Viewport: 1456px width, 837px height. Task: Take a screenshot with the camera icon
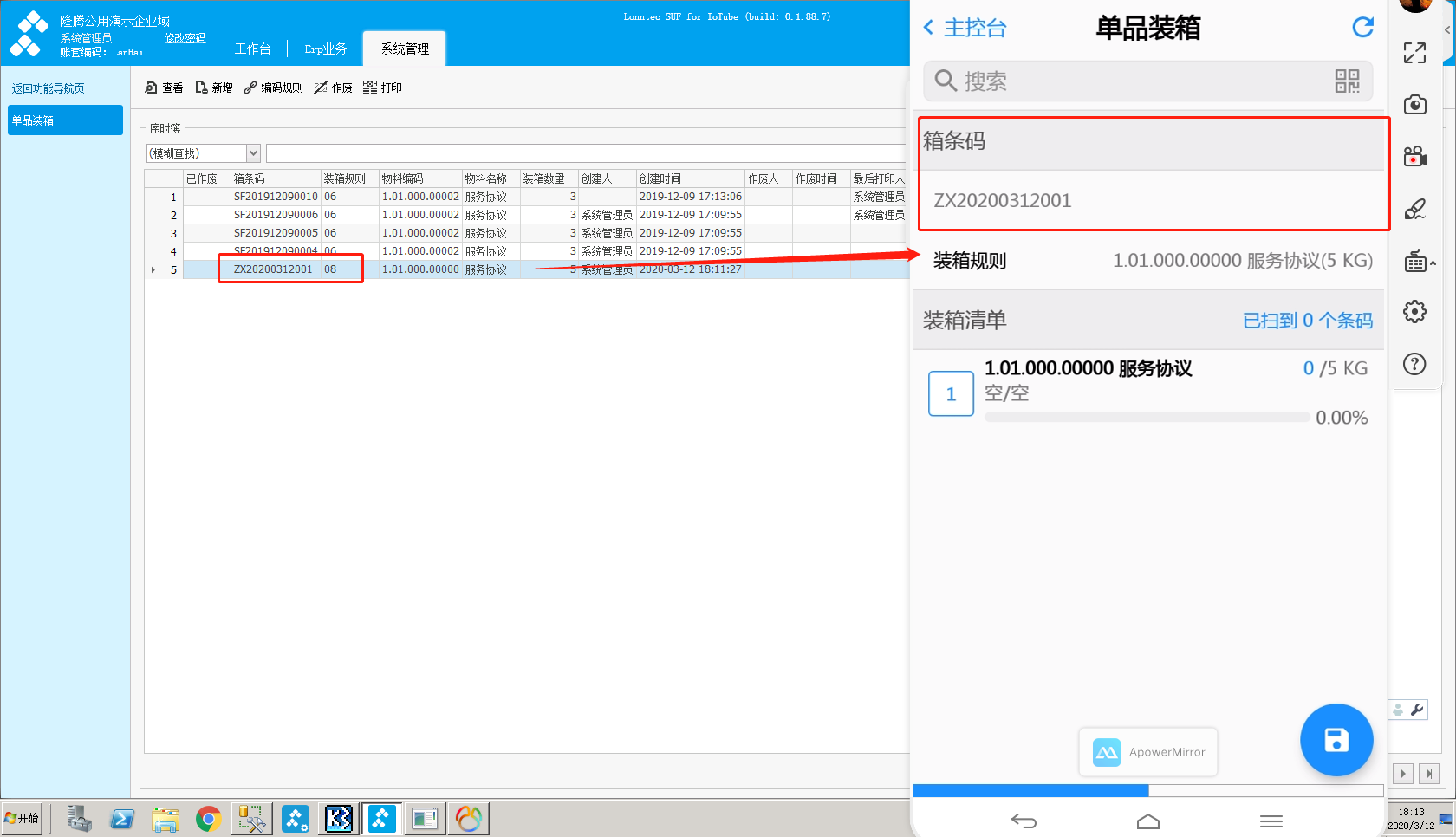(1414, 105)
